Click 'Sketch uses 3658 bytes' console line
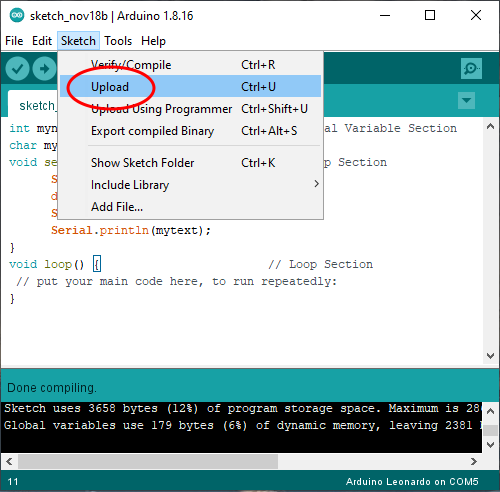This screenshot has width=500, height=492. (243, 408)
